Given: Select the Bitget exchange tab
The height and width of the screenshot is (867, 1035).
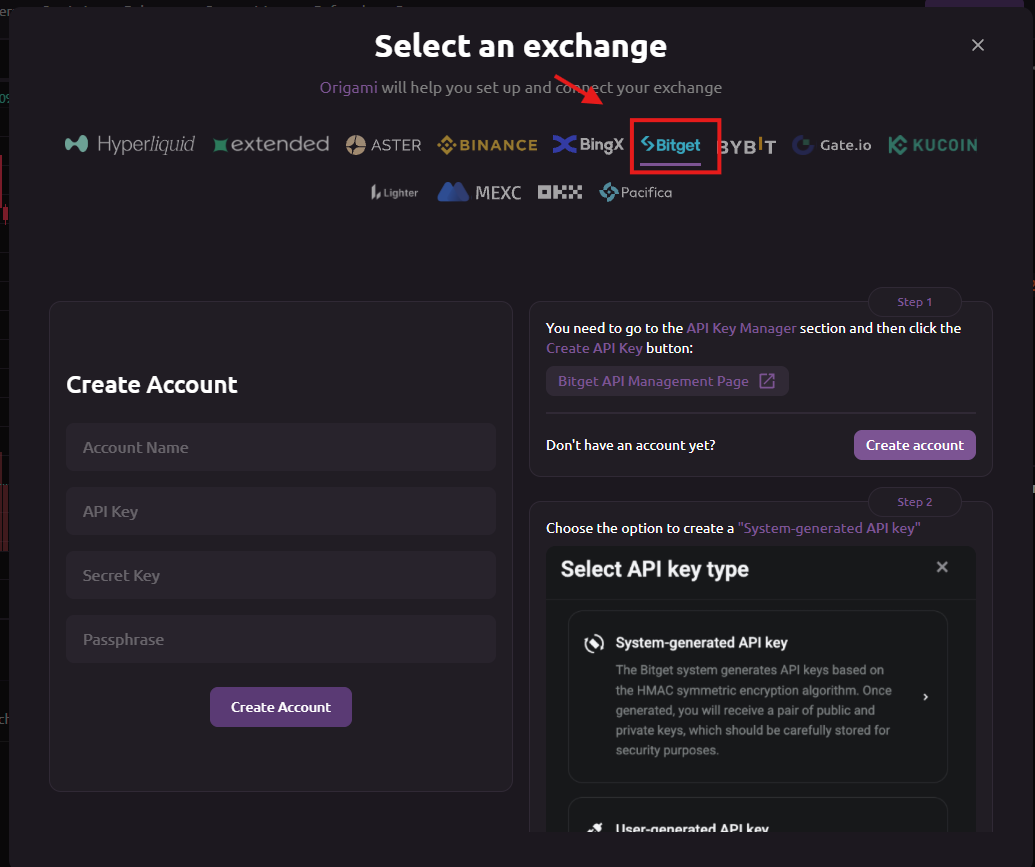Looking at the screenshot, I should pyautogui.click(x=671, y=145).
